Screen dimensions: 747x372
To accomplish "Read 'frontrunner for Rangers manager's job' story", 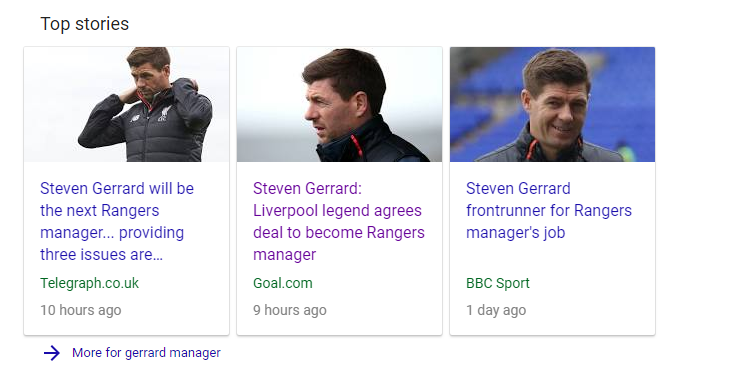I will tap(549, 211).
